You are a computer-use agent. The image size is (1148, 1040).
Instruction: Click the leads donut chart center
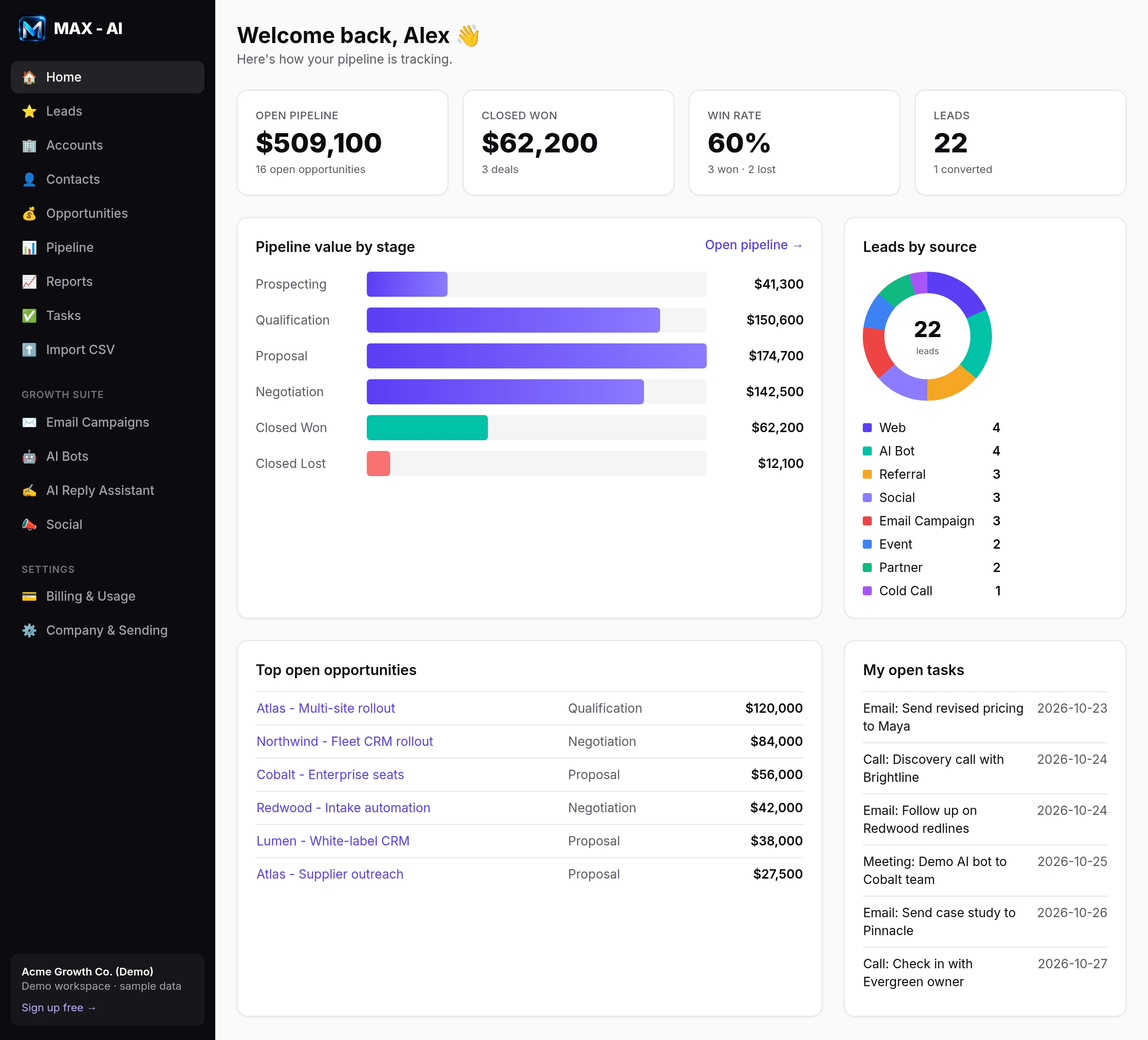click(x=927, y=336)
